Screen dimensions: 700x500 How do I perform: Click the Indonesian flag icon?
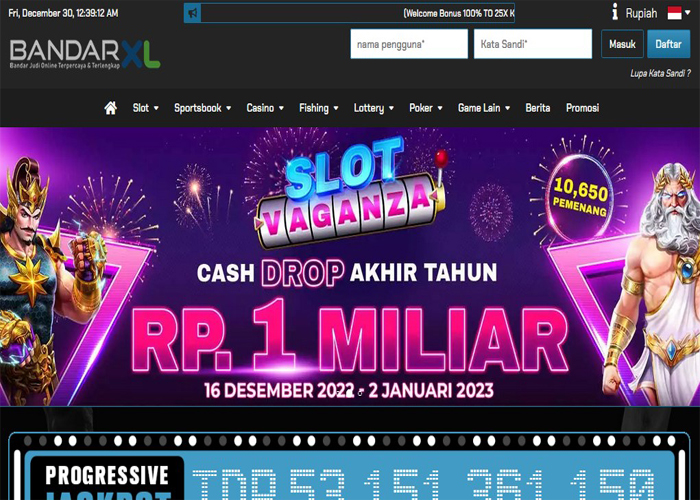[x=674, y=13]
